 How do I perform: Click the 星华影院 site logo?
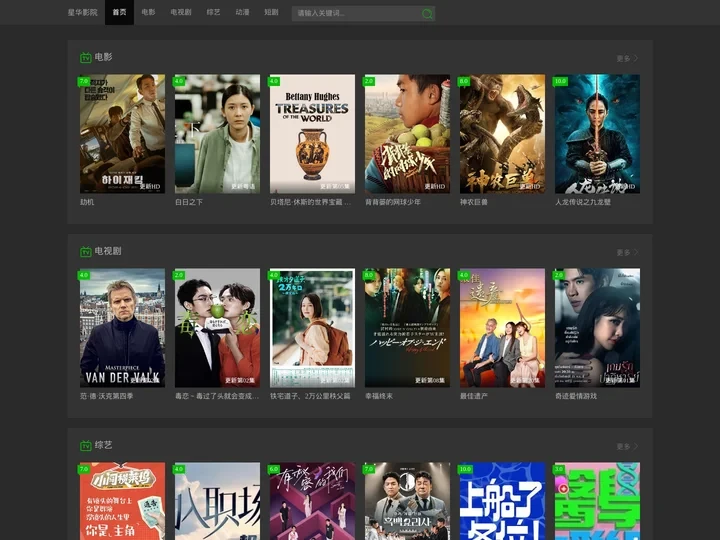(83, 12)
